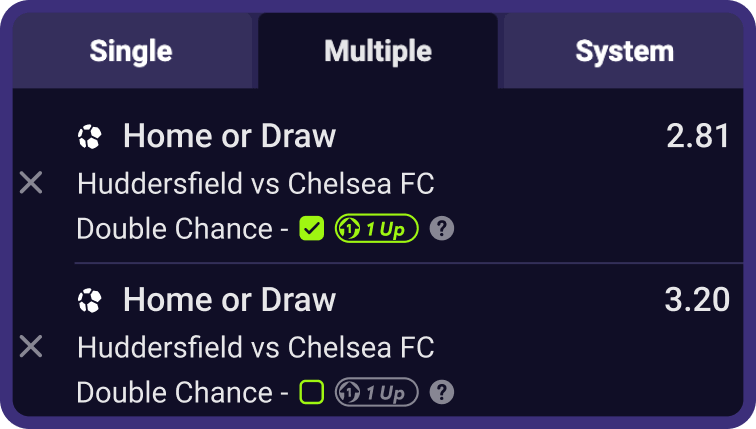Click the 2.81 odds value
The image size is (756, 429).
[x=698, y=136]
